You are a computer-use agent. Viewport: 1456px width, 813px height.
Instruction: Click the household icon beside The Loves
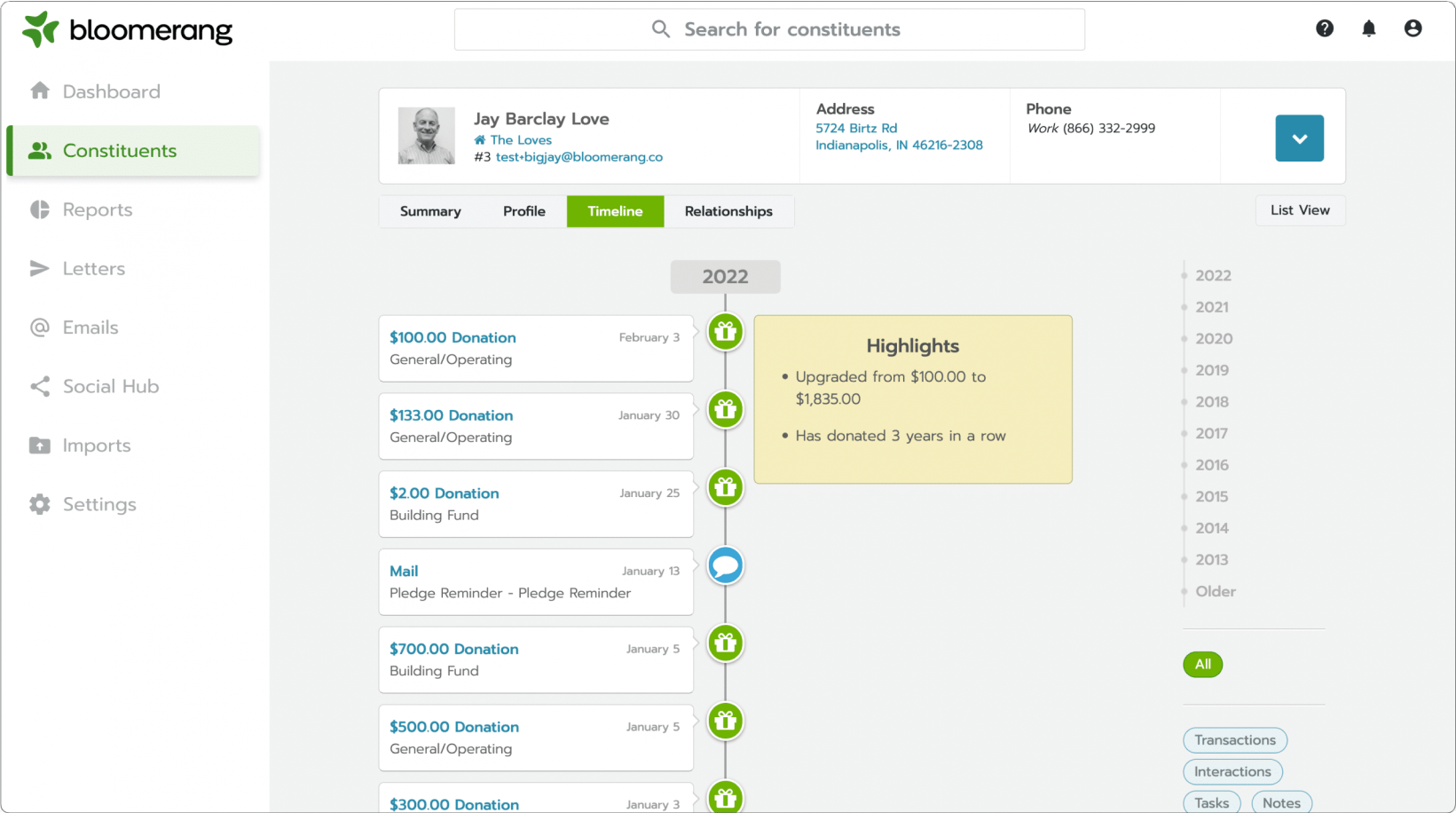480,140
